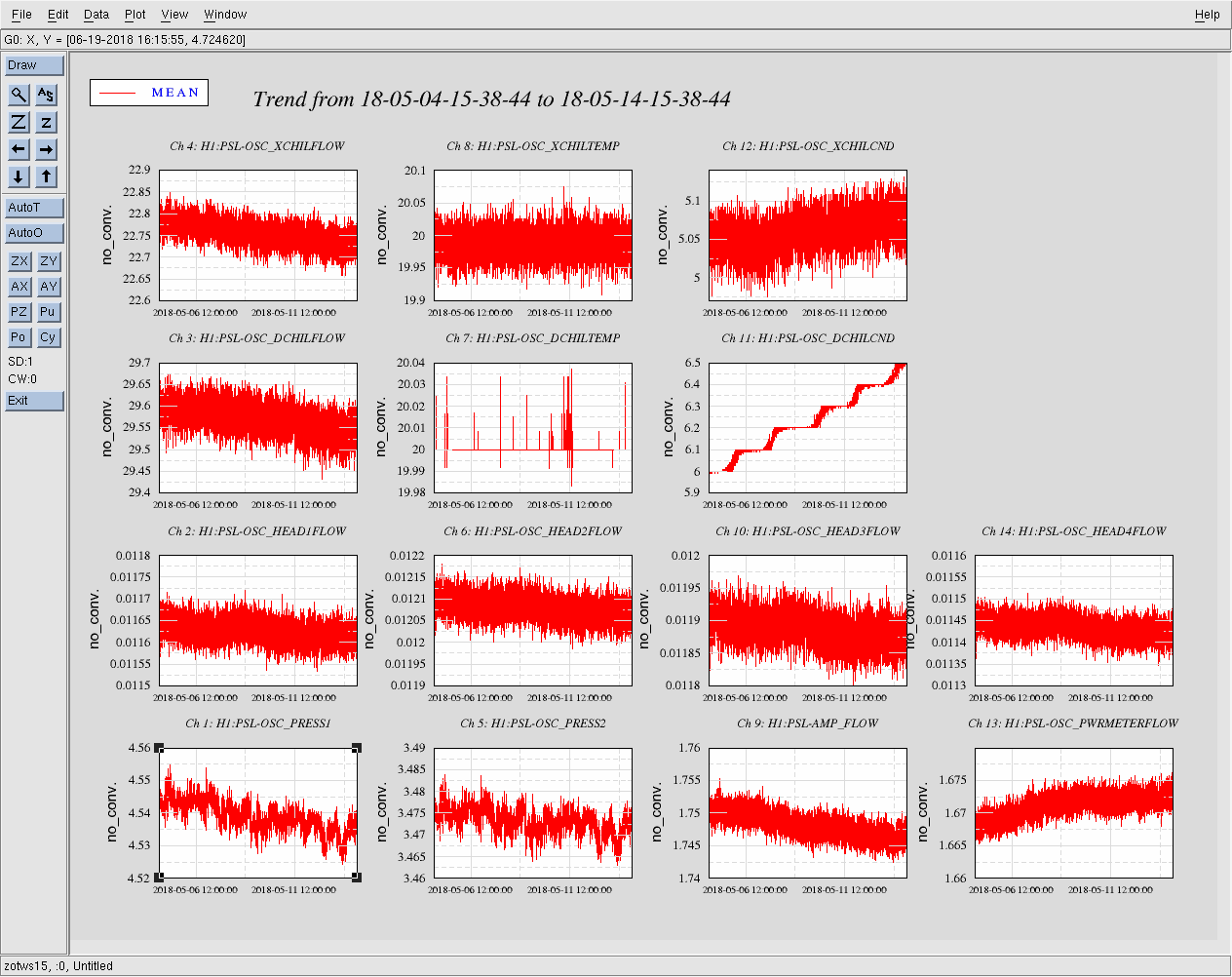Expand the Plot menu
The height and width of the screenshot is (977, 1232).
tap(135, 15)
